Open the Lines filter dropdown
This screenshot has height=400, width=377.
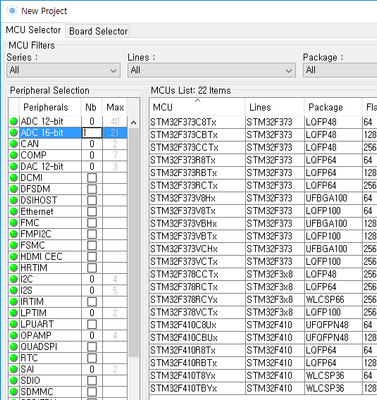(211, 70)
